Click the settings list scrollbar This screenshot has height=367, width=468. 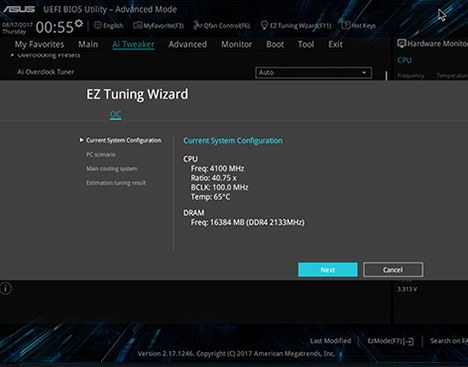386,76
